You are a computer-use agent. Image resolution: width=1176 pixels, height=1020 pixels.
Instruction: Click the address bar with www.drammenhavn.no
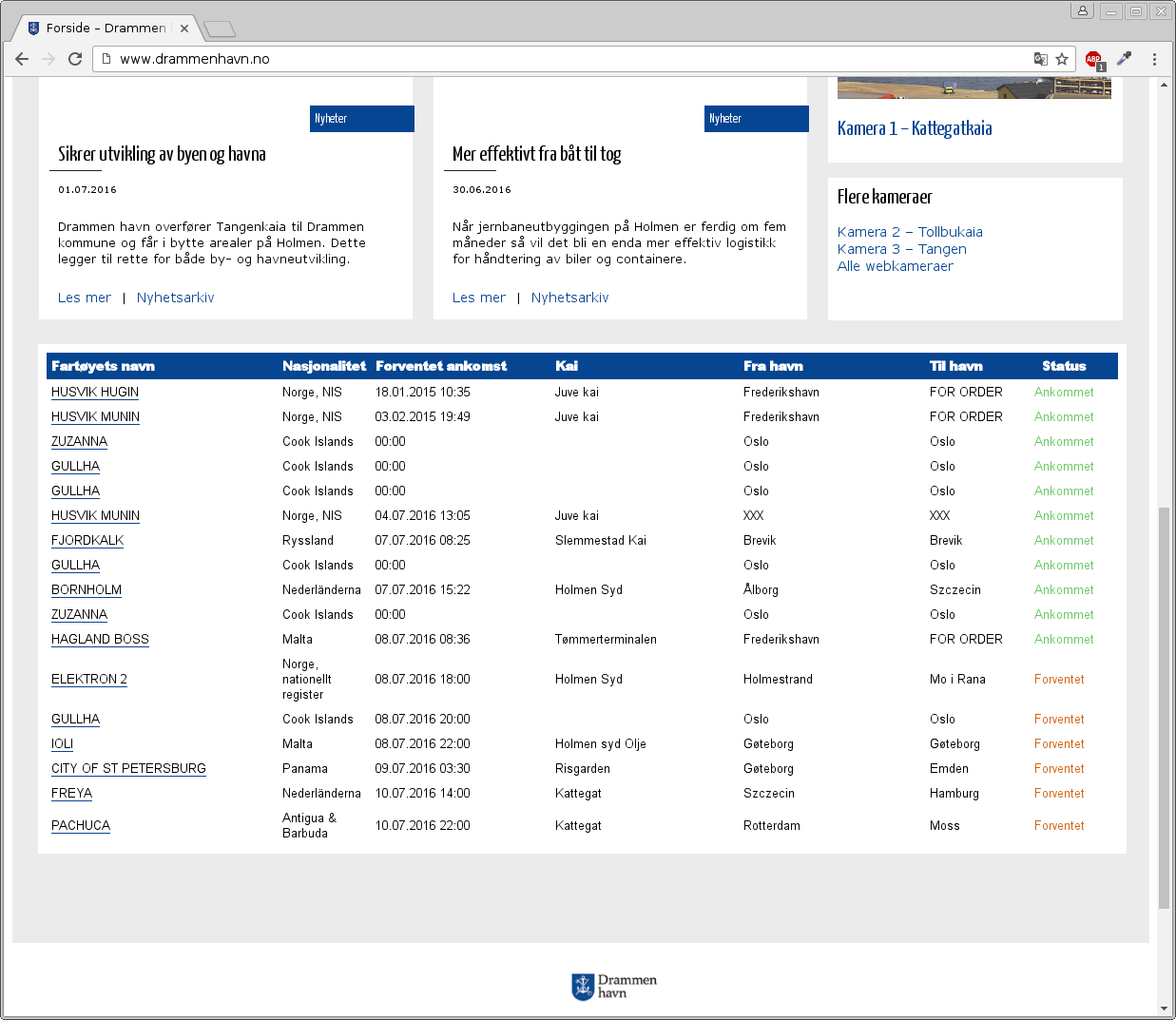click(x=570, y=59)
